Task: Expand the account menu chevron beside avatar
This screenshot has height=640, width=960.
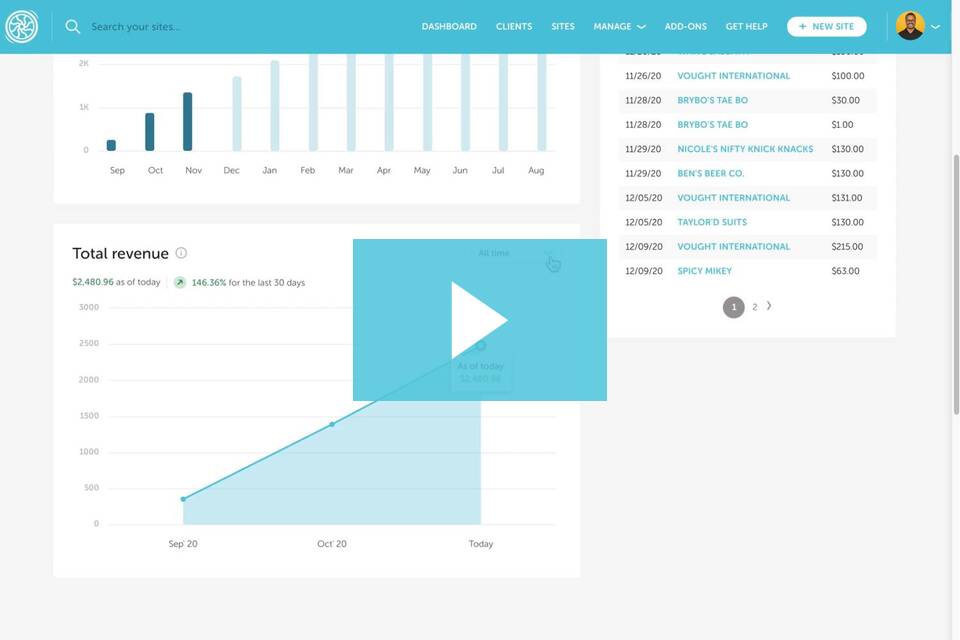Action: [x=936, y=27]
